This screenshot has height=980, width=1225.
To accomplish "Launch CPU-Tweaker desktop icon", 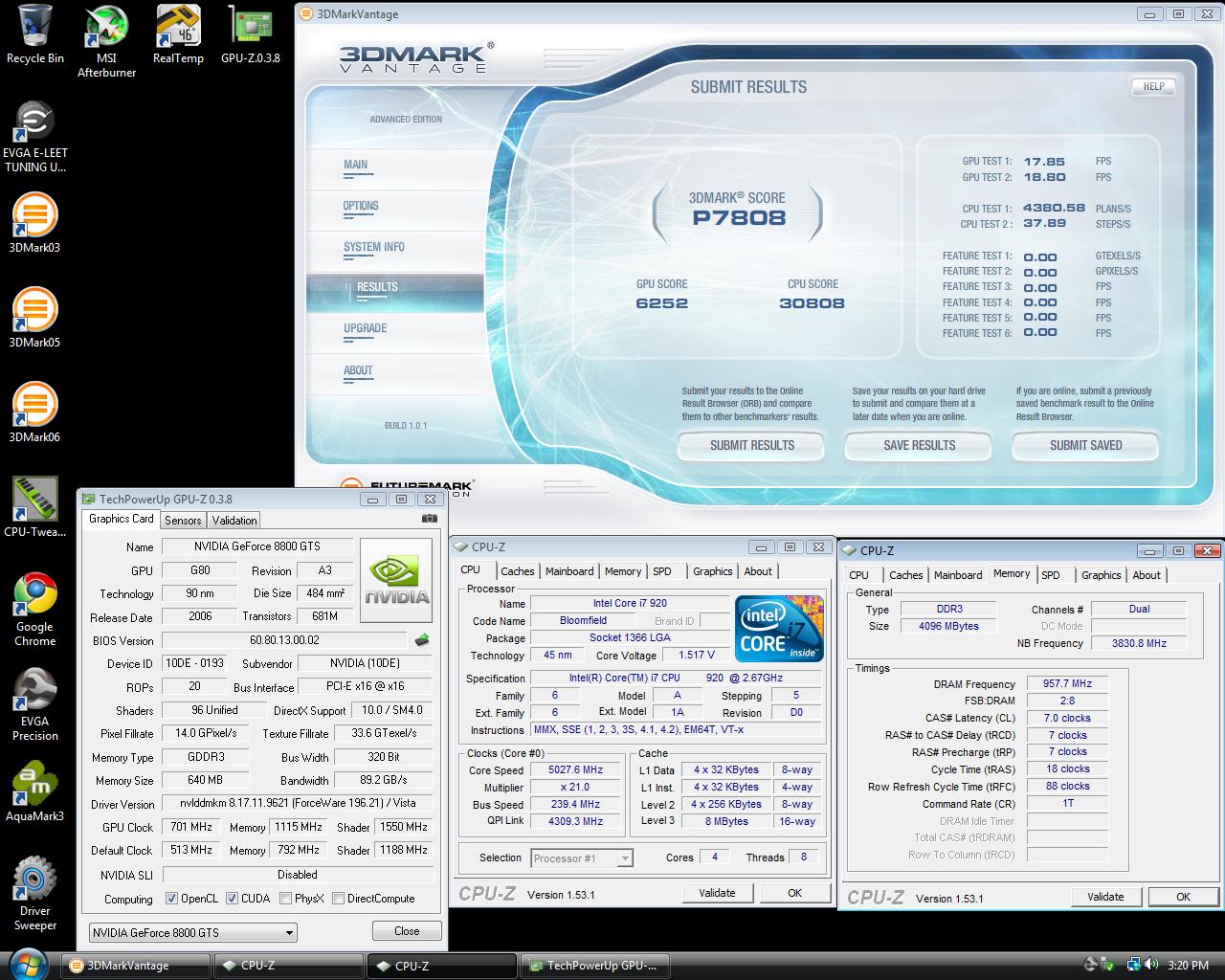I will [x=35, y=508].
